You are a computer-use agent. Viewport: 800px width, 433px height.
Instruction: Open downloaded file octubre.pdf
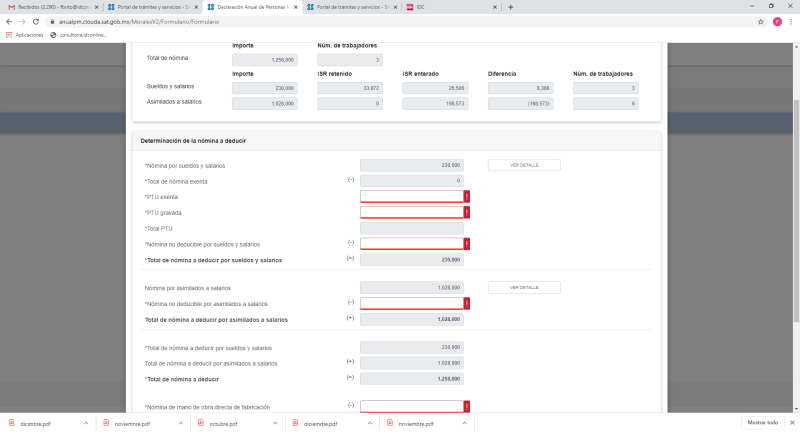(x=223, y=423)
